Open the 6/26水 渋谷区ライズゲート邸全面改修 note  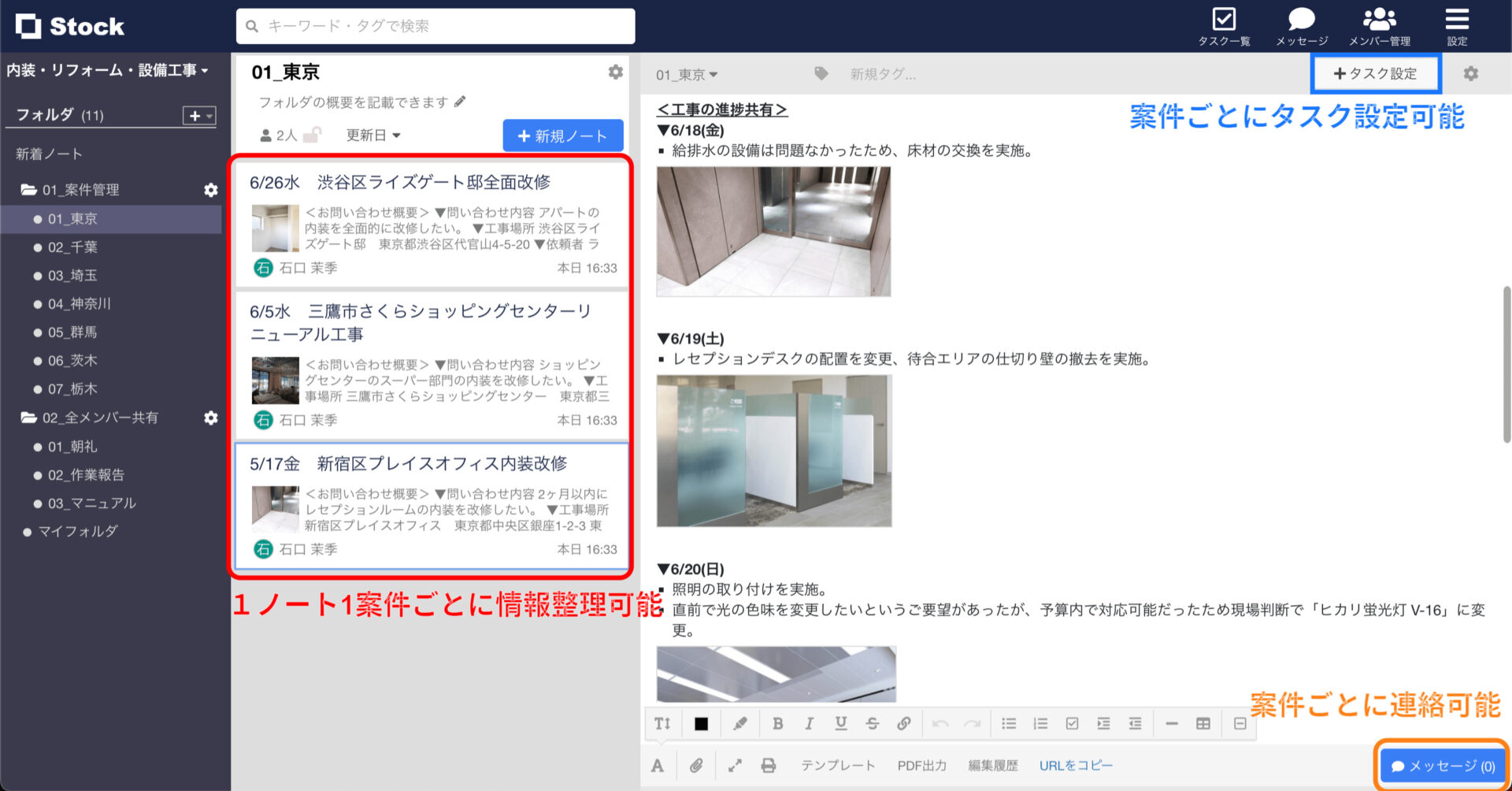[432, 223]
